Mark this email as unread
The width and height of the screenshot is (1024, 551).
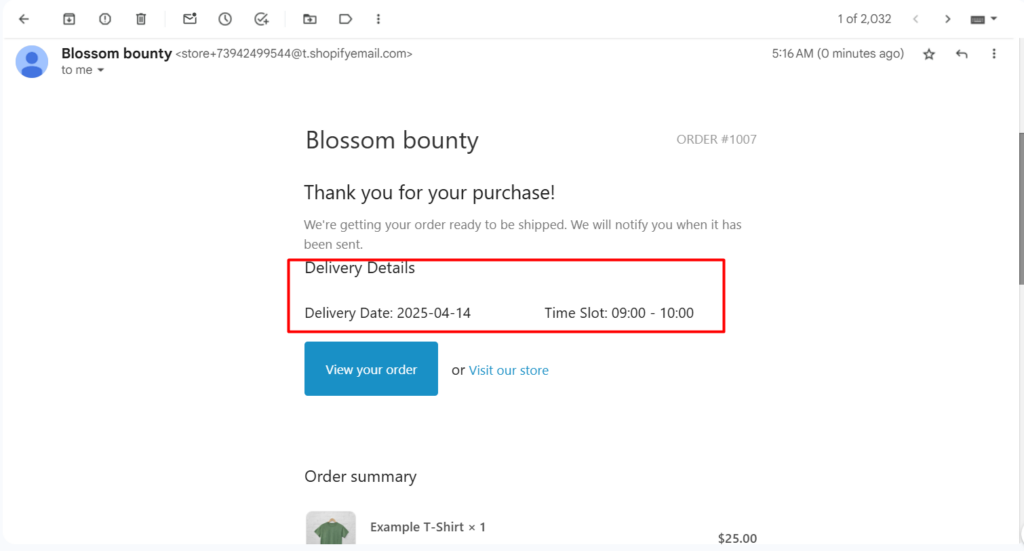(x=190, y=19)
